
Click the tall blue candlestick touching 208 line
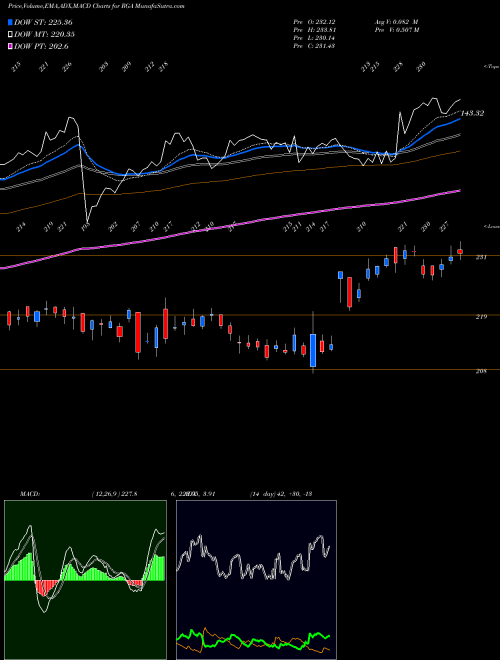313,350
